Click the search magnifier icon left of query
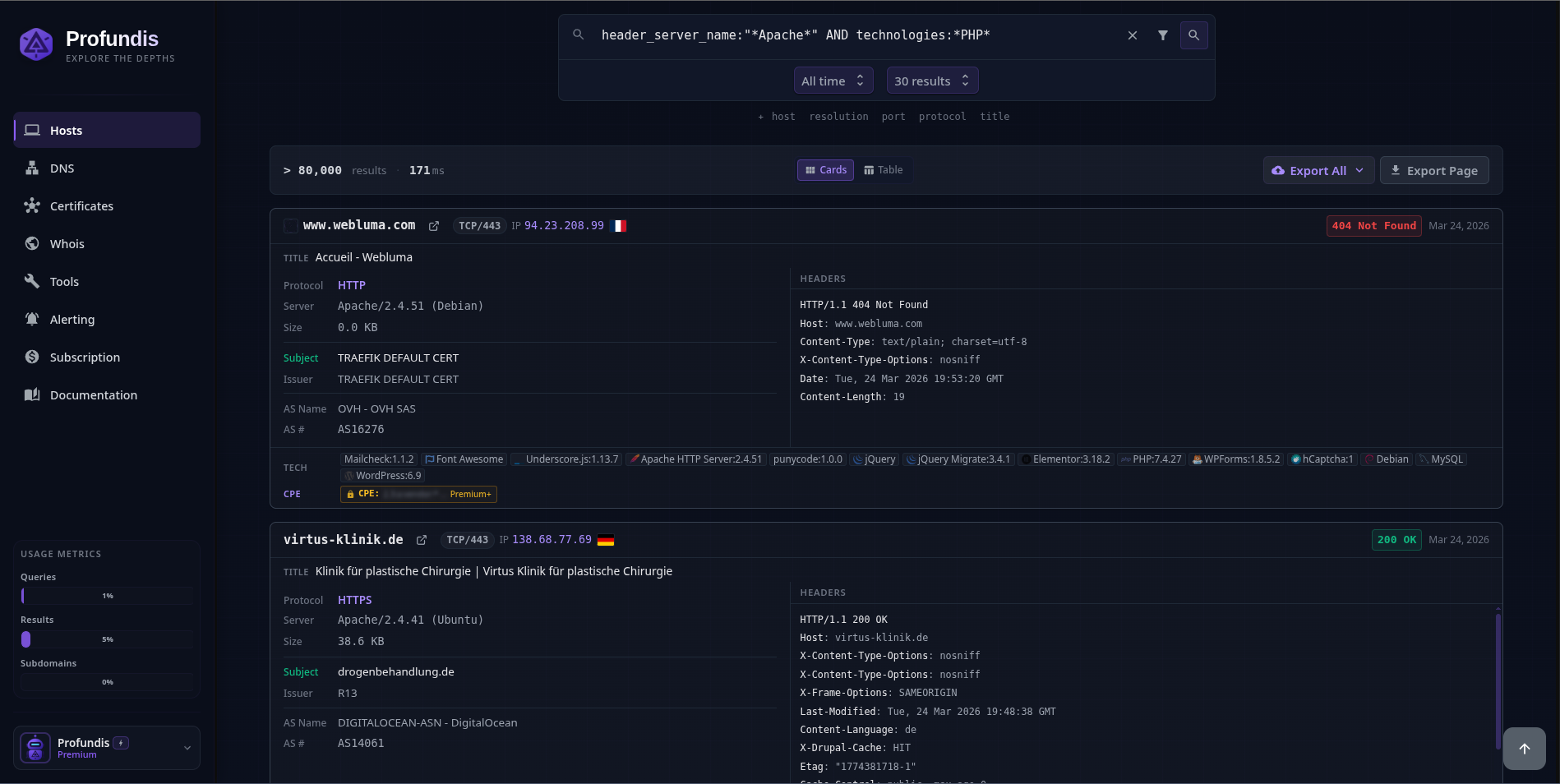 pos(579,35)
